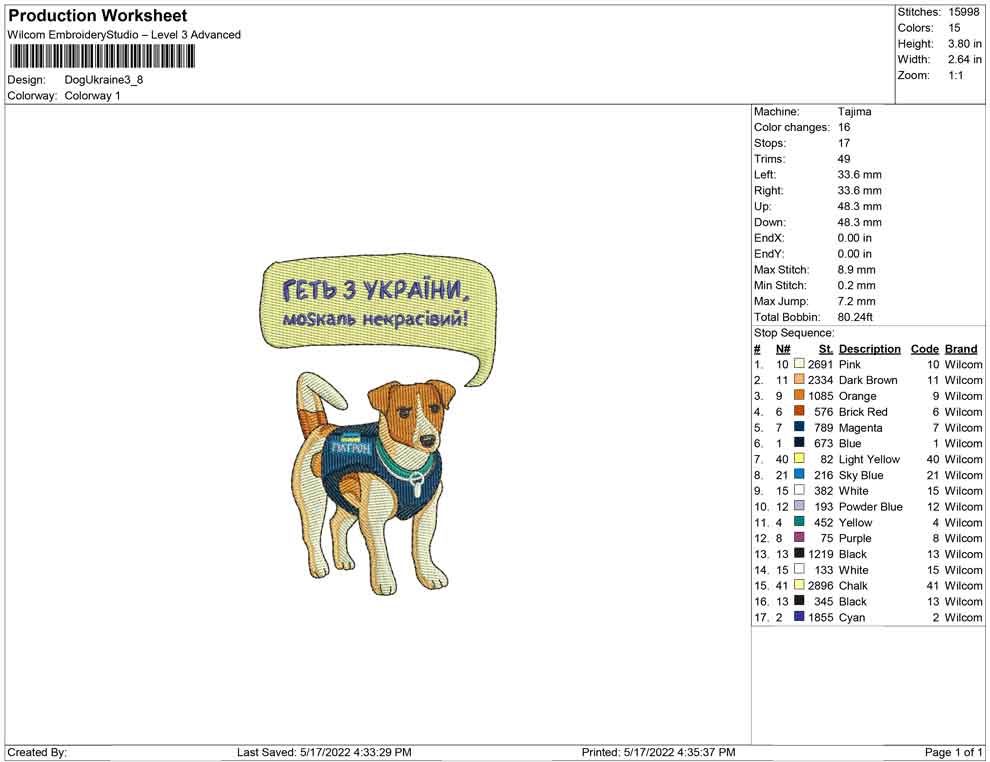Click the 'Yellow' description in row 11
This screenshot has height=762, width=990.
pos(855,522)
